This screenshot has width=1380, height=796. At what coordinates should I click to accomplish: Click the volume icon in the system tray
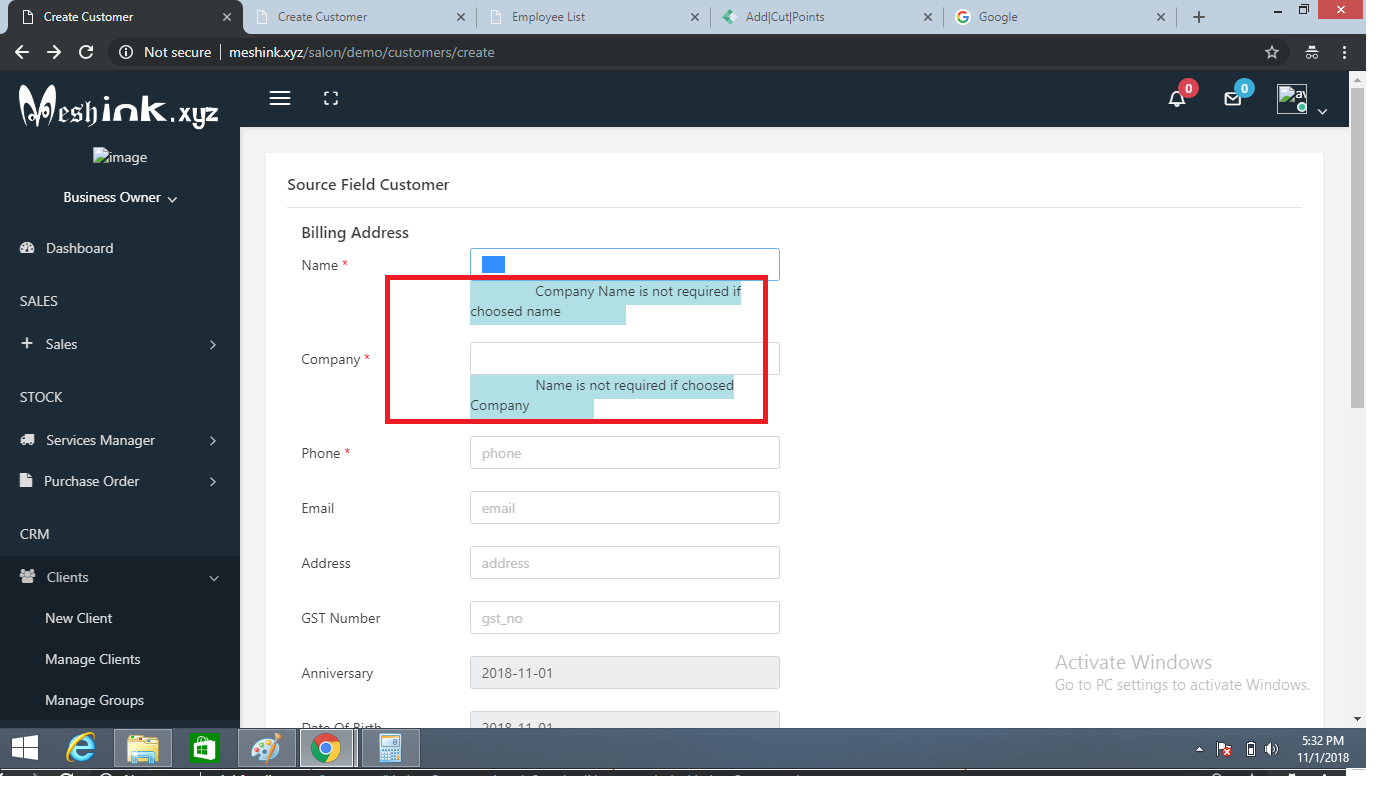1272,749
